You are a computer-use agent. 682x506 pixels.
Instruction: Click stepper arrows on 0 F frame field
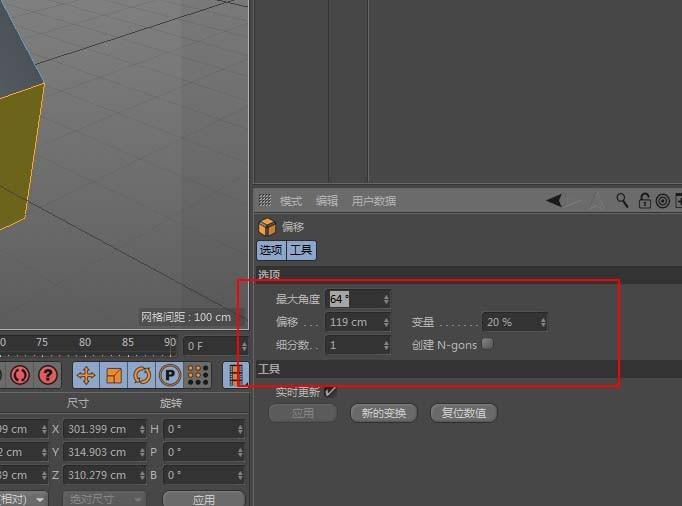(244, 346)
